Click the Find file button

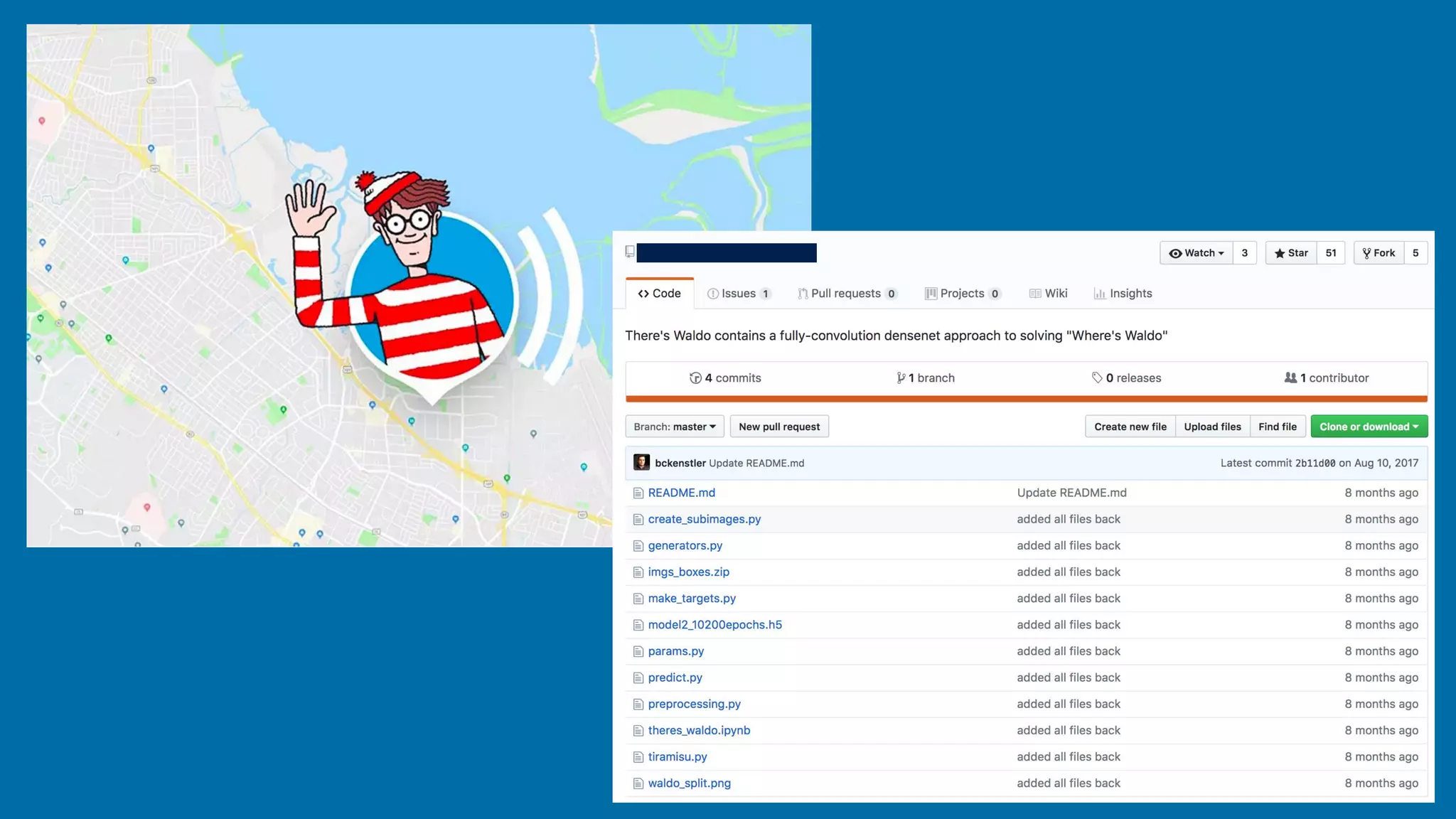click(x=1278, y=427)
